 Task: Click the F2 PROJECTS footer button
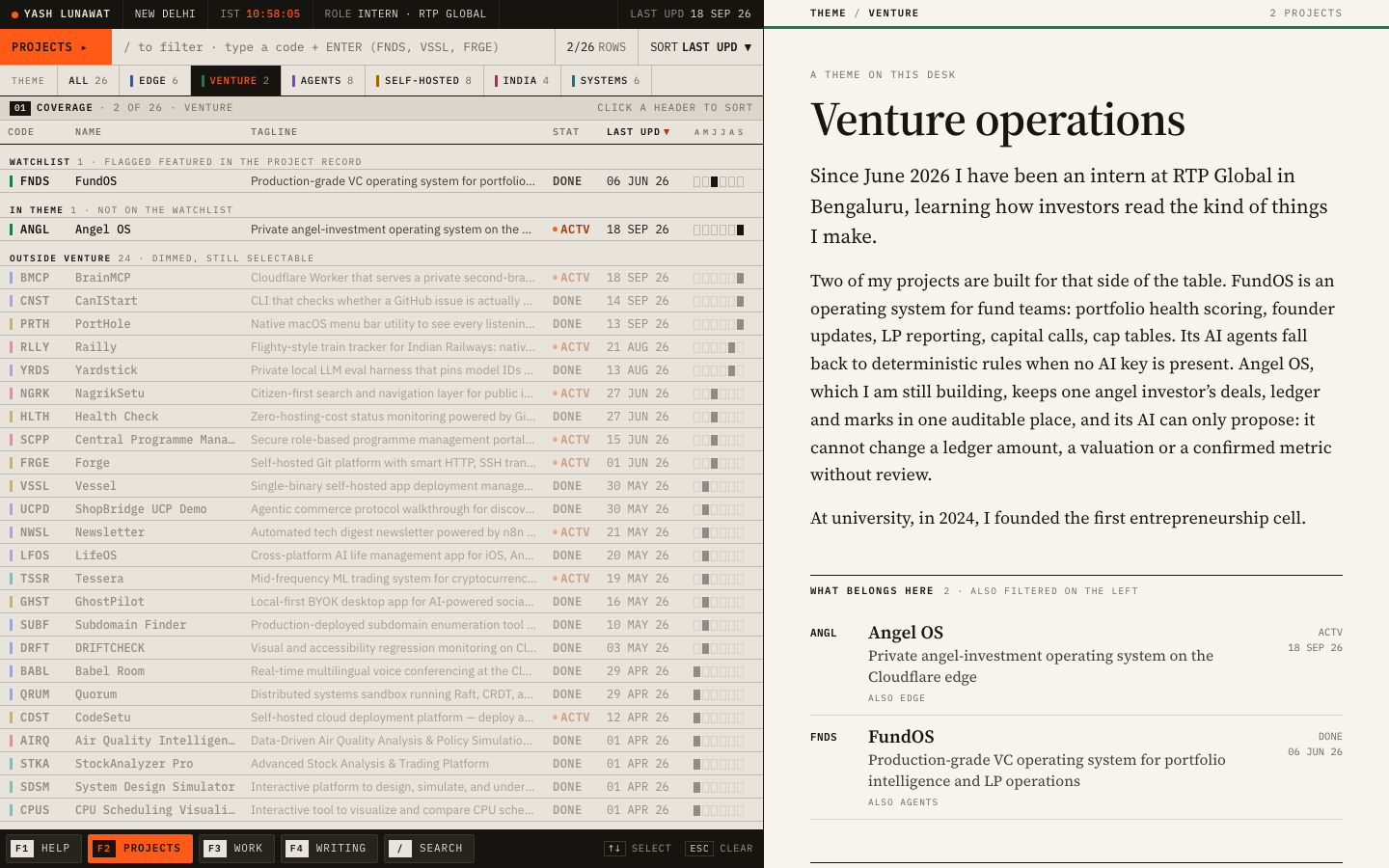[140, 849]
